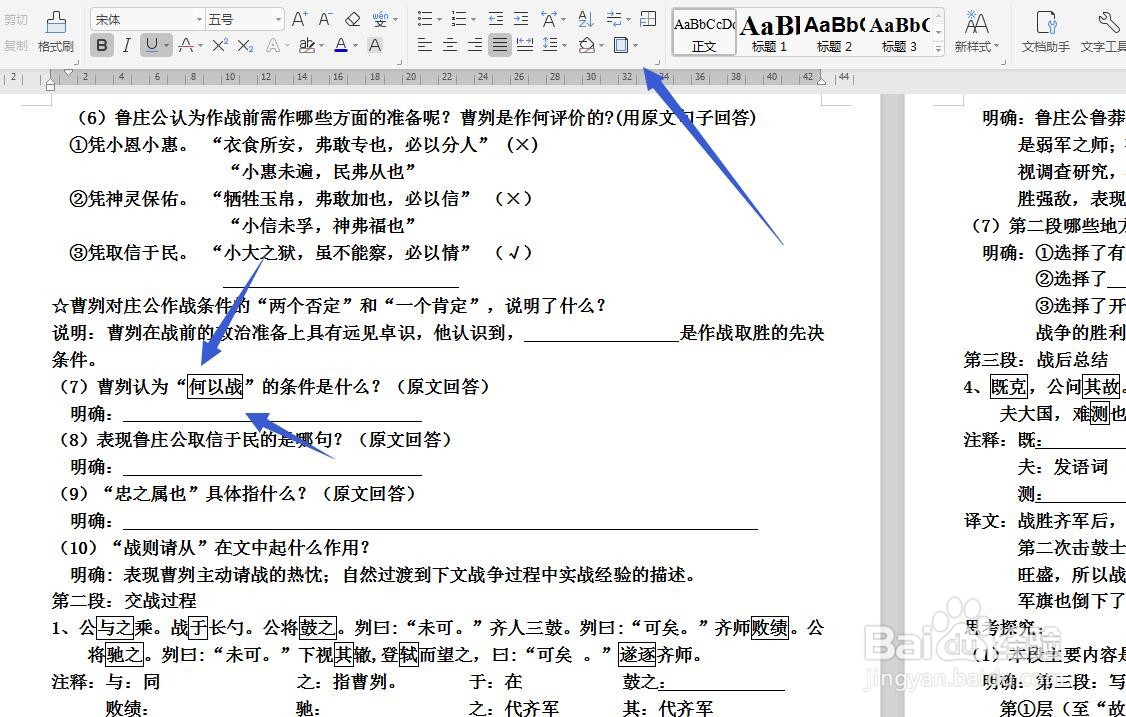Increase the paragraph indent

pyautogui.click(x=519, y=18)
